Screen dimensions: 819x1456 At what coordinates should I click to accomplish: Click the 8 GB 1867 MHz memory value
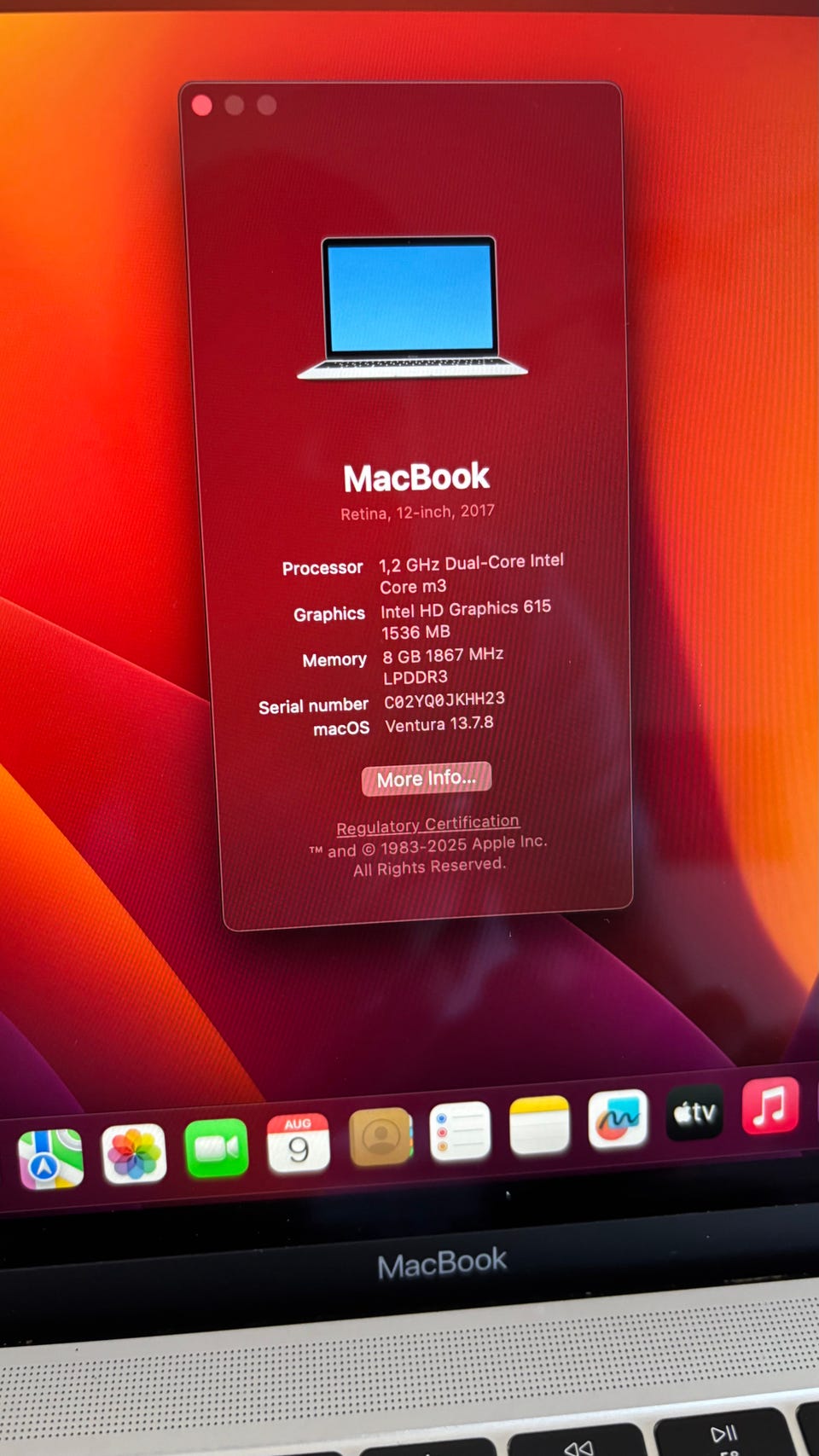(443, 655)
